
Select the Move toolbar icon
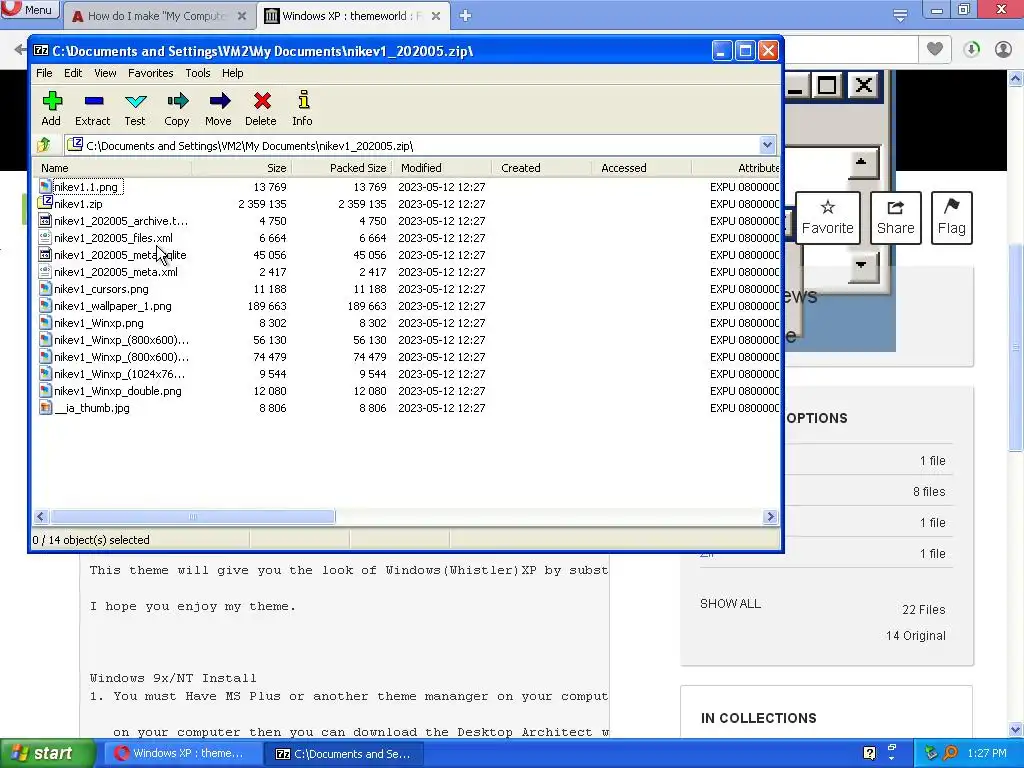pyautogui.click(x=219, y=108)
